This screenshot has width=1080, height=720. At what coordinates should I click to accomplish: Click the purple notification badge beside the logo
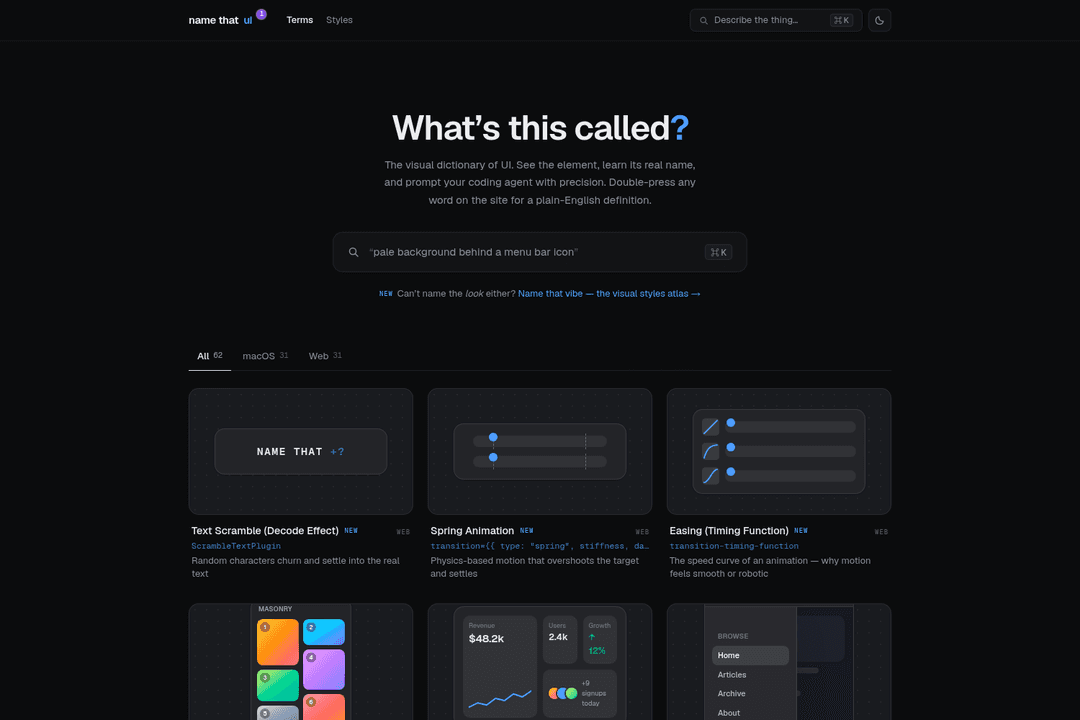pyautogui.click(x=261, y=14)
